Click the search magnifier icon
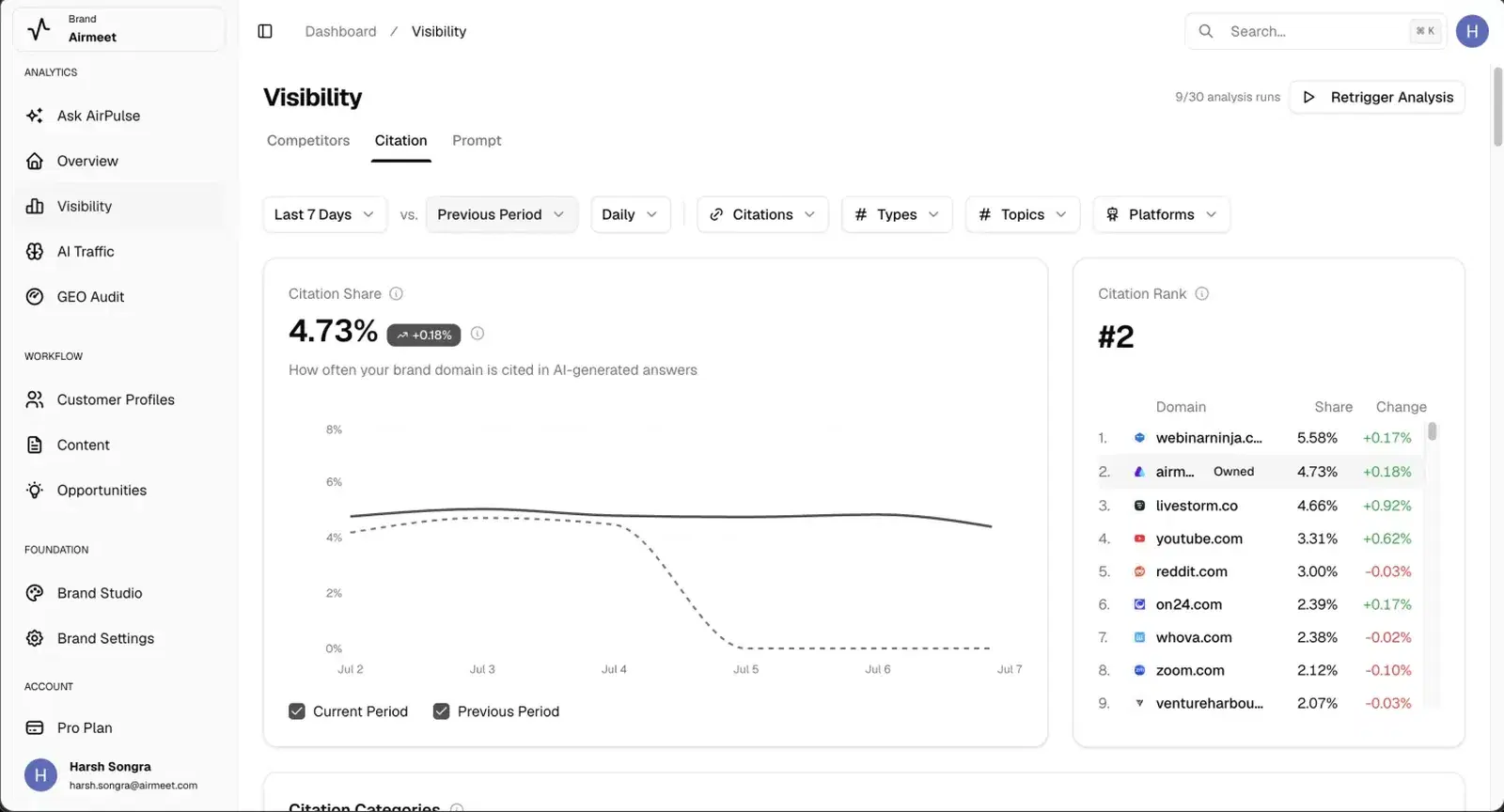The image size is (1504, 812). point(1206,31)
